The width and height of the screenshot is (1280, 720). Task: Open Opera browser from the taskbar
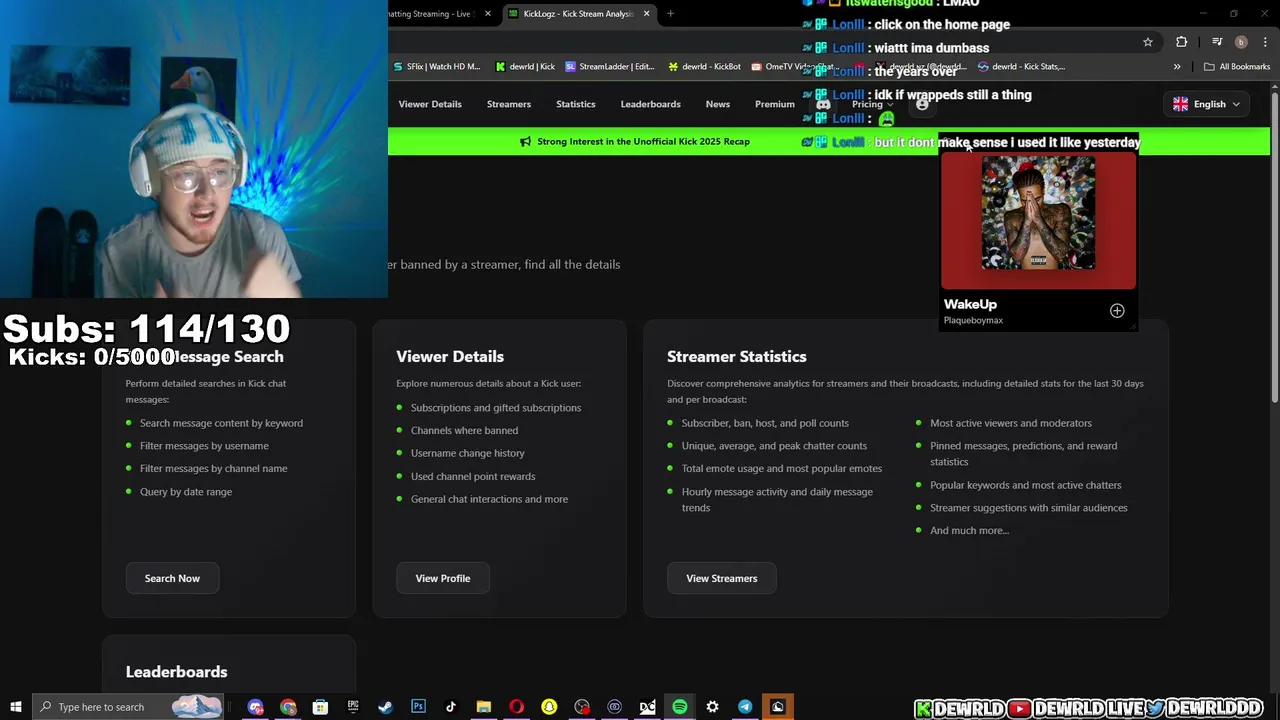pyautogui.click(x=516, y=707)
